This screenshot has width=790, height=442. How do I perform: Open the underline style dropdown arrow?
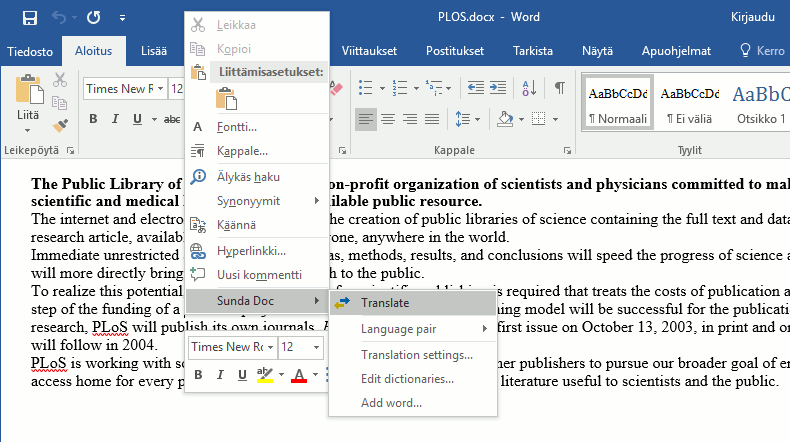point(154,119)
